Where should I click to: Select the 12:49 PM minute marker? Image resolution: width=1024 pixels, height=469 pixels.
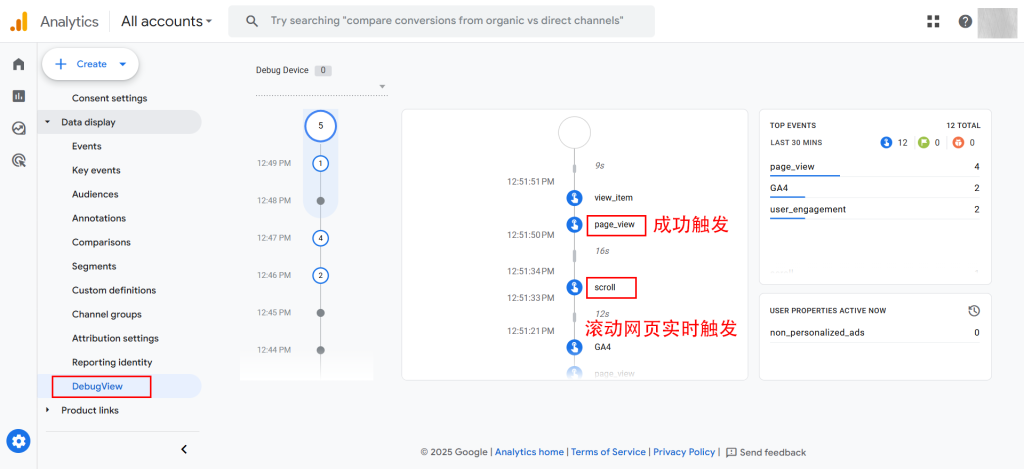pyautogui.click(x=320, y=163)
